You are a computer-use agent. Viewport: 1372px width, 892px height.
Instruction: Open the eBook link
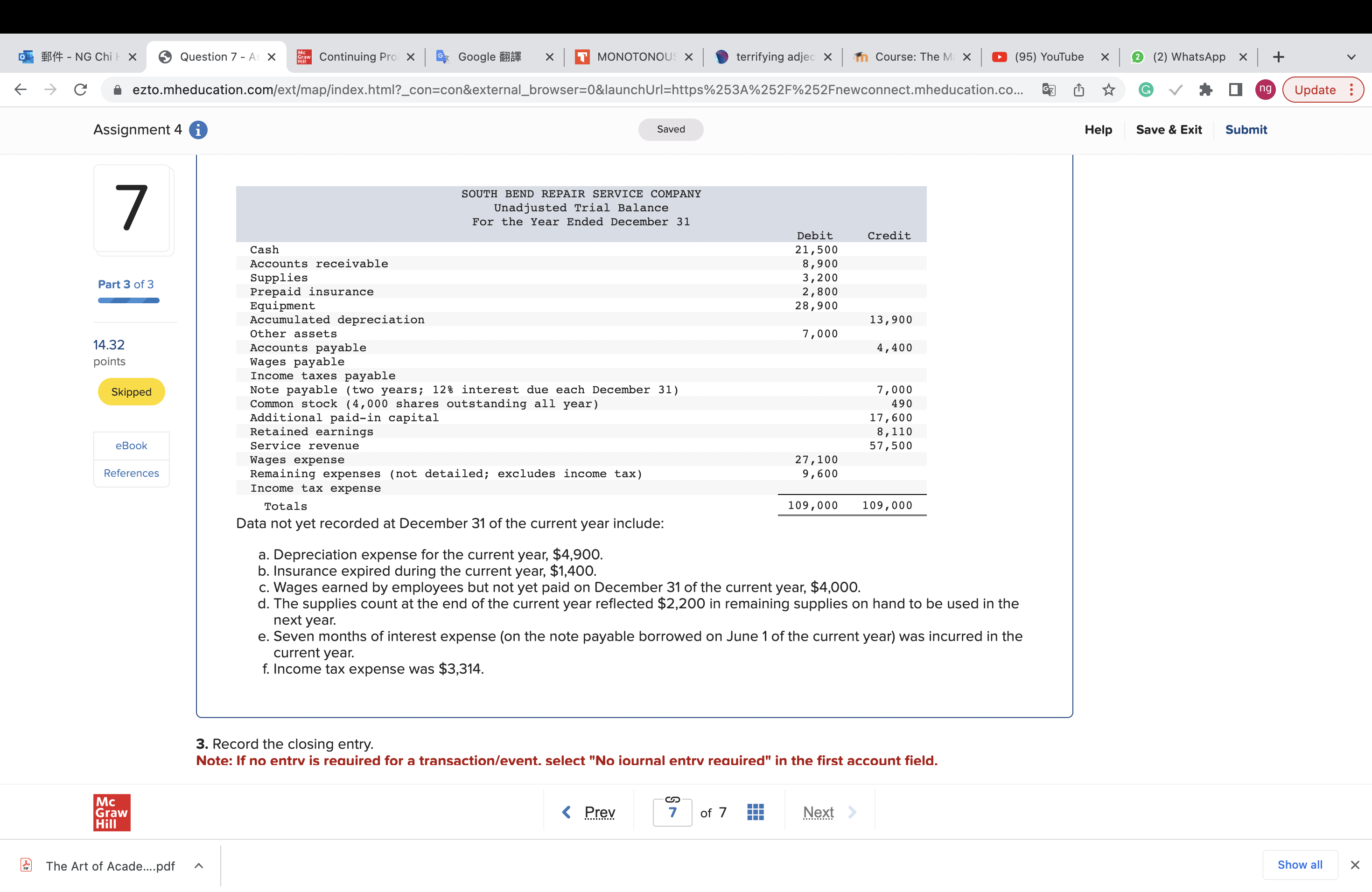(132, 446)
